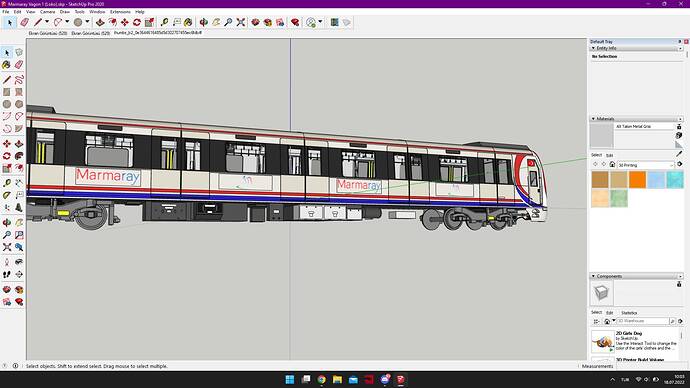Image resolution: width=690 pixels, height=388 pixels.
Task: Open the Camera menu
Action: [48, 12]
